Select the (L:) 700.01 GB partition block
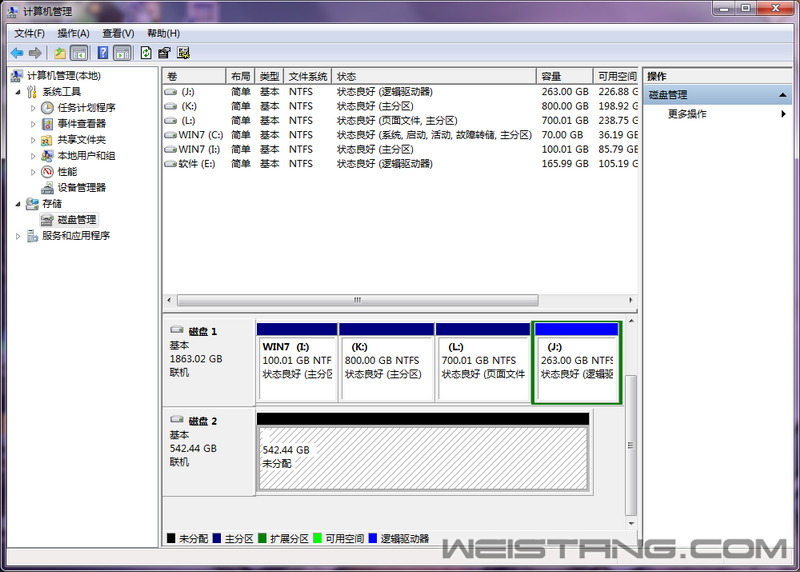800x572 pixels. [483, 363]
